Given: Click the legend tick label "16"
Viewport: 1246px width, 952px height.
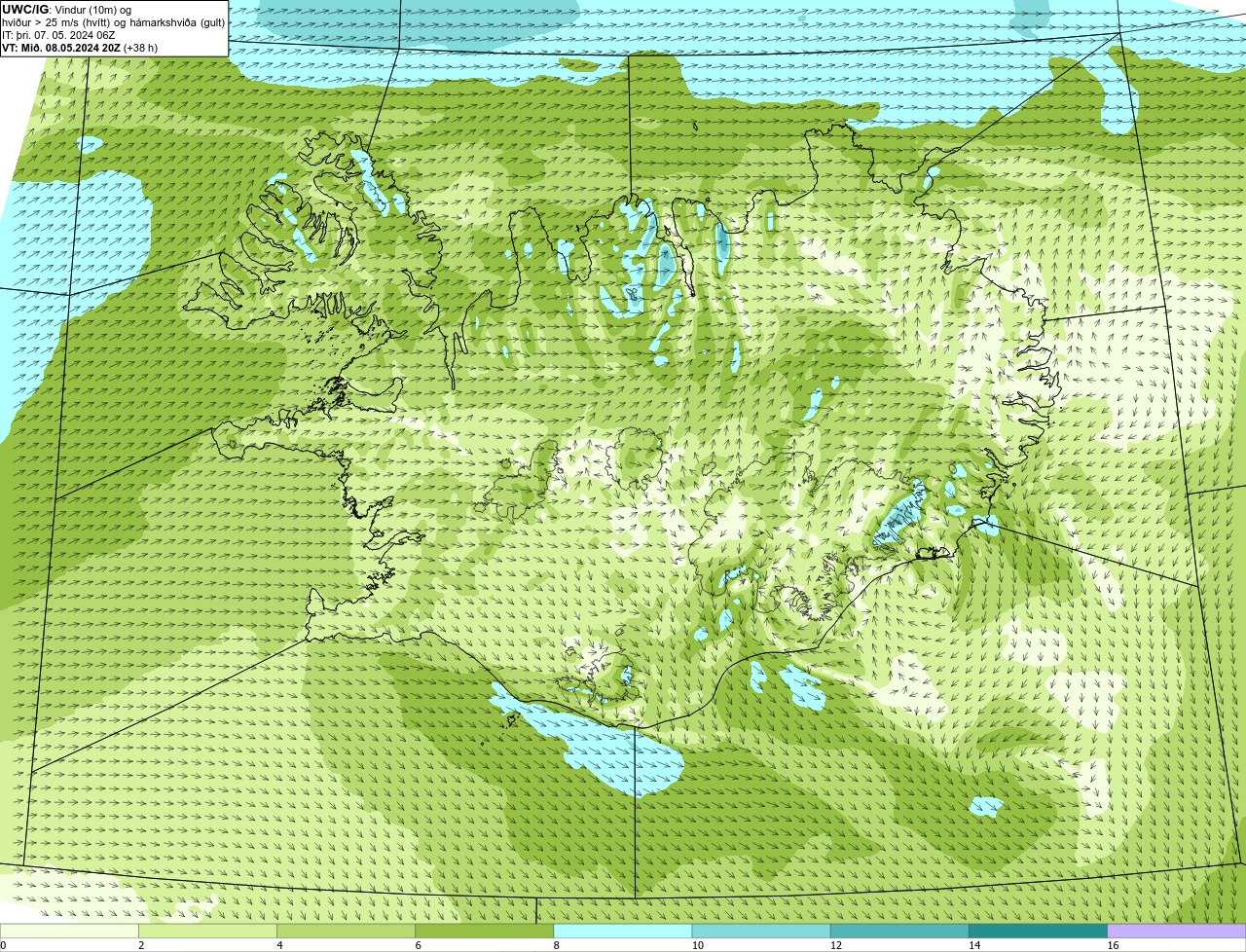Looking at the screenshot, I should point(1112,945).
